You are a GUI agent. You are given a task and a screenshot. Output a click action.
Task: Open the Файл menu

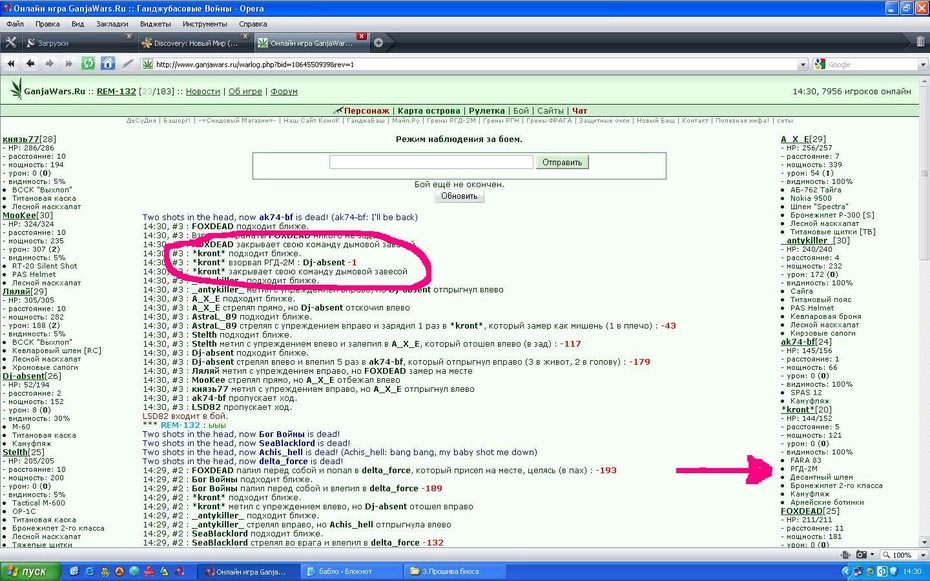click(15, 24)
